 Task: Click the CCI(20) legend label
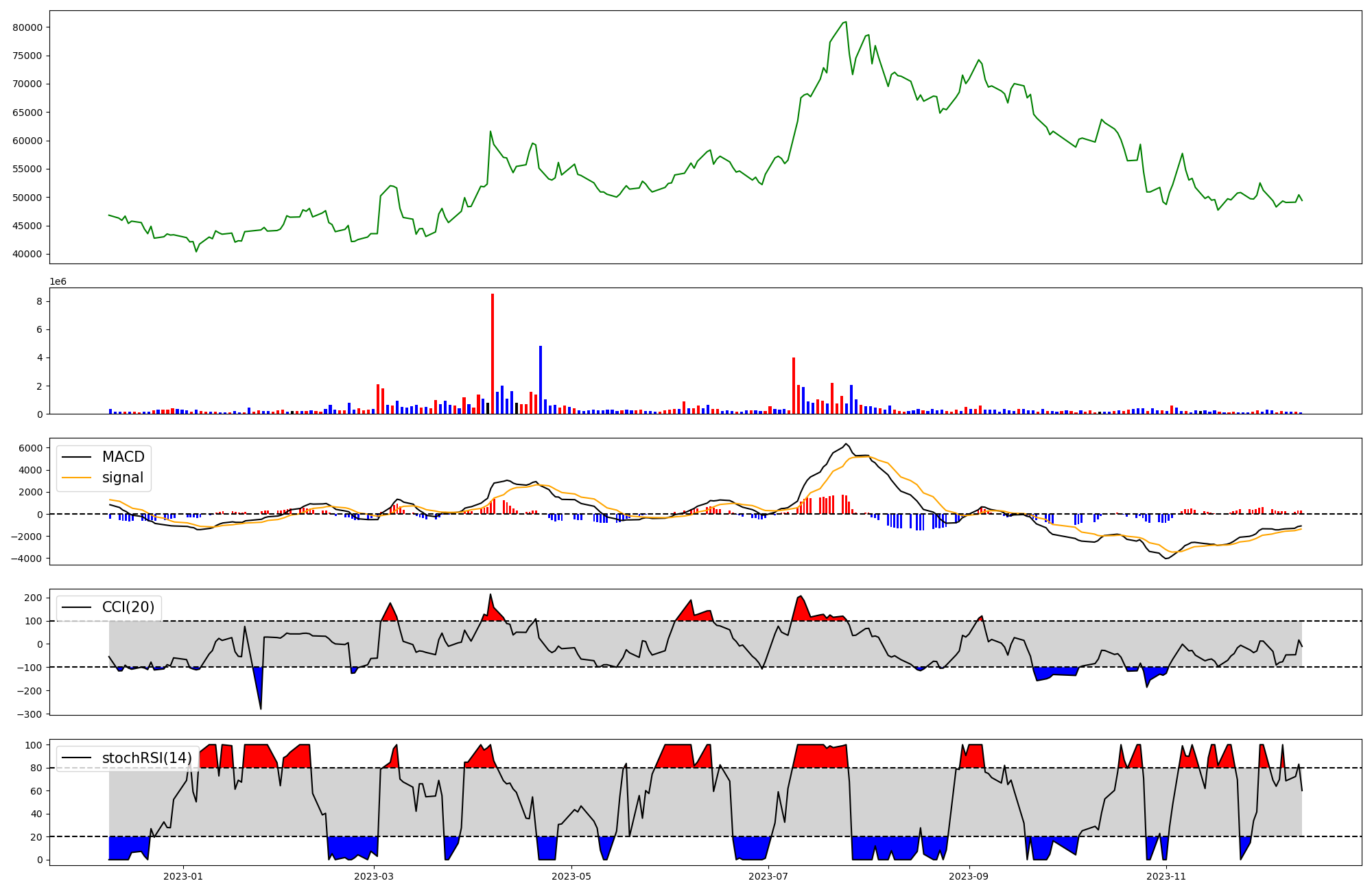point(128,607)
